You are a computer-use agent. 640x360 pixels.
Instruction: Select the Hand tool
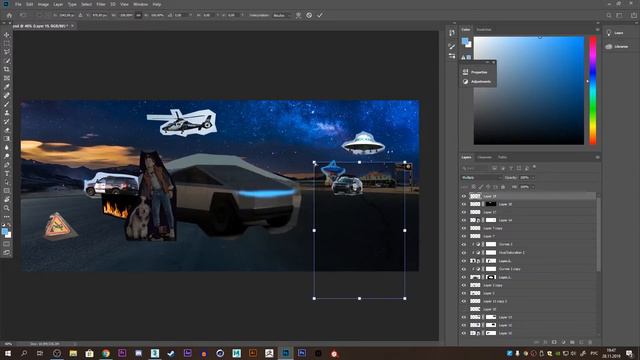coord(7,200)
